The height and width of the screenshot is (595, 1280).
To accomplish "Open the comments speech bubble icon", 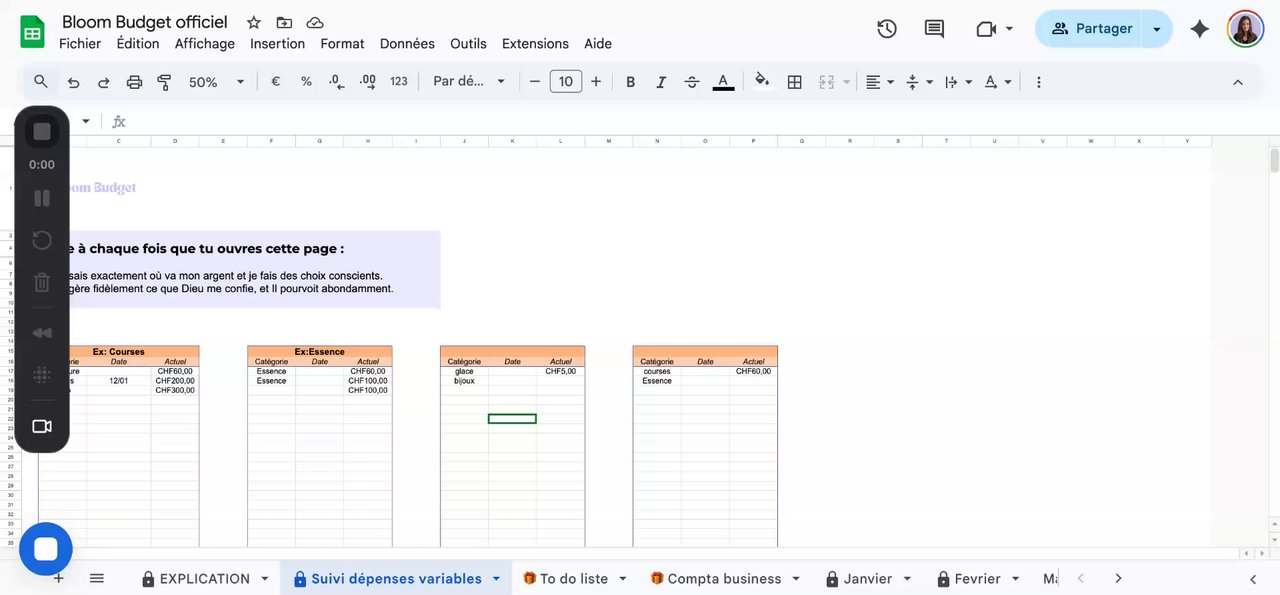I will pyautogui.click(x=934, y=29).
